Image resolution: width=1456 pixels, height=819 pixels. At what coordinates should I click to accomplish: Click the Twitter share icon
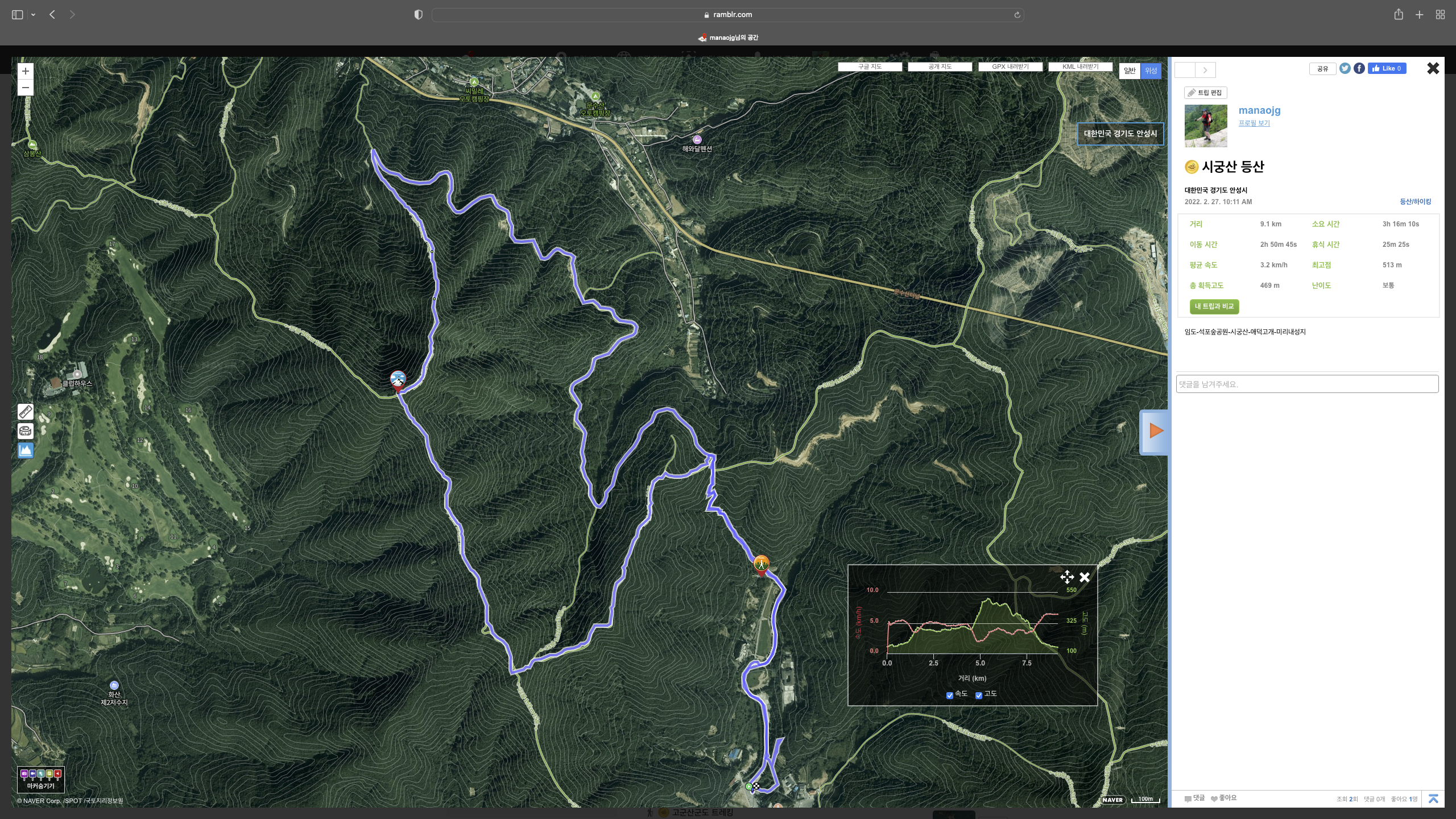pyautogui.click(x=1345, y=69)
